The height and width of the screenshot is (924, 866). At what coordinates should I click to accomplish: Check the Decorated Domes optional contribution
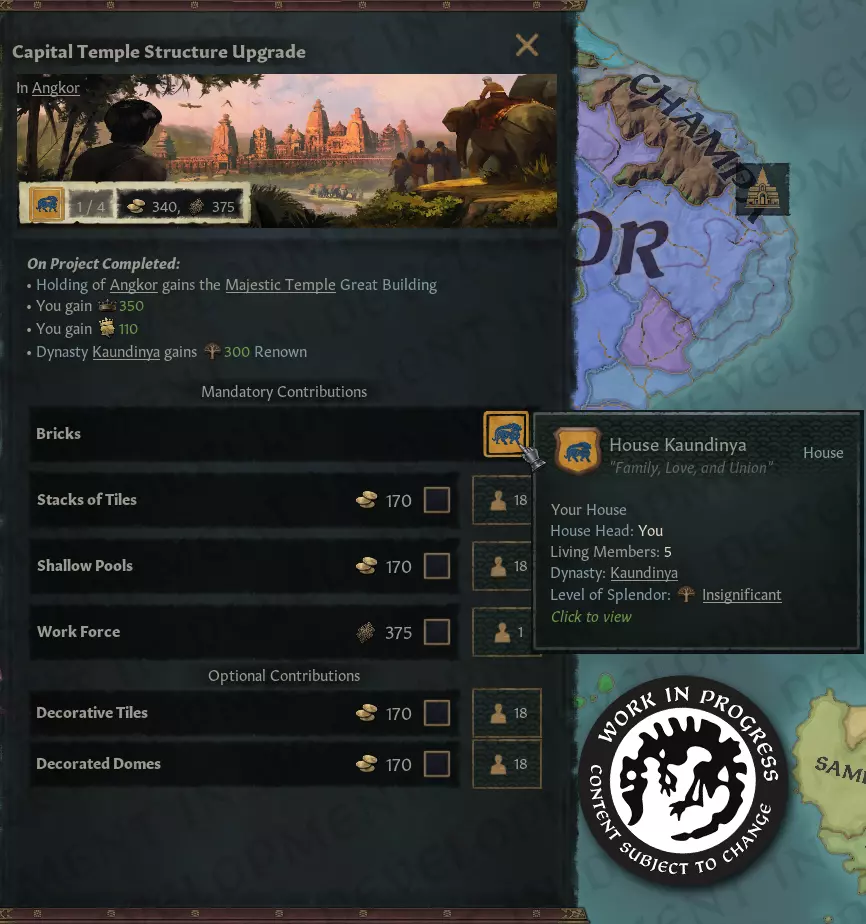point(437,764)
